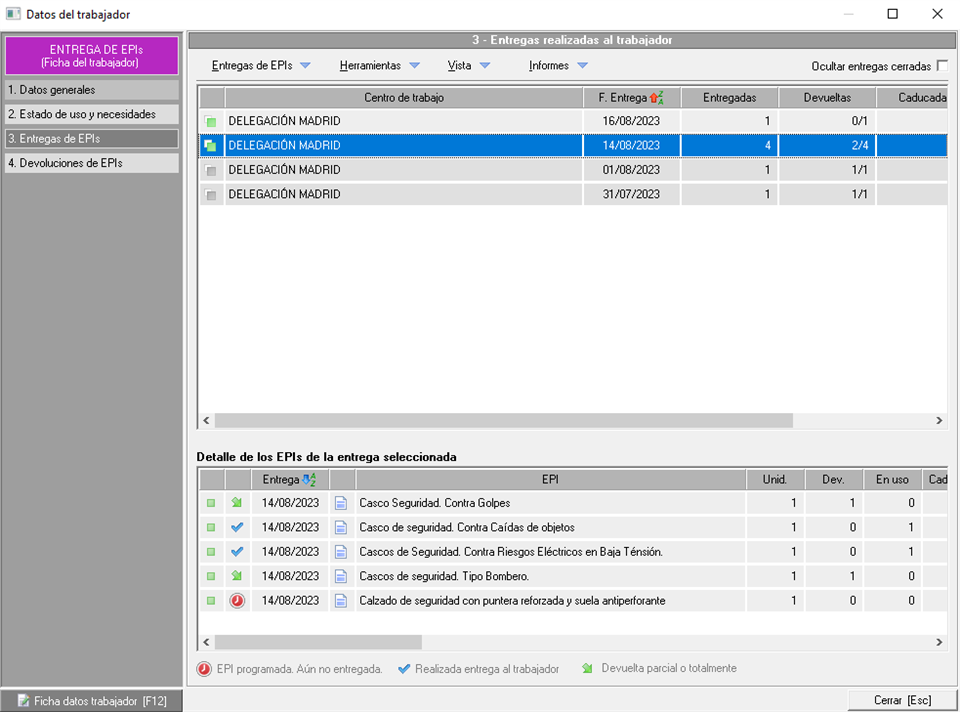Image resolution: width=960 pixels, height=712 pixels.
Task: Open the document icon for Cascos de seguridad Tipo Bombero
Action: pos(342,576)
